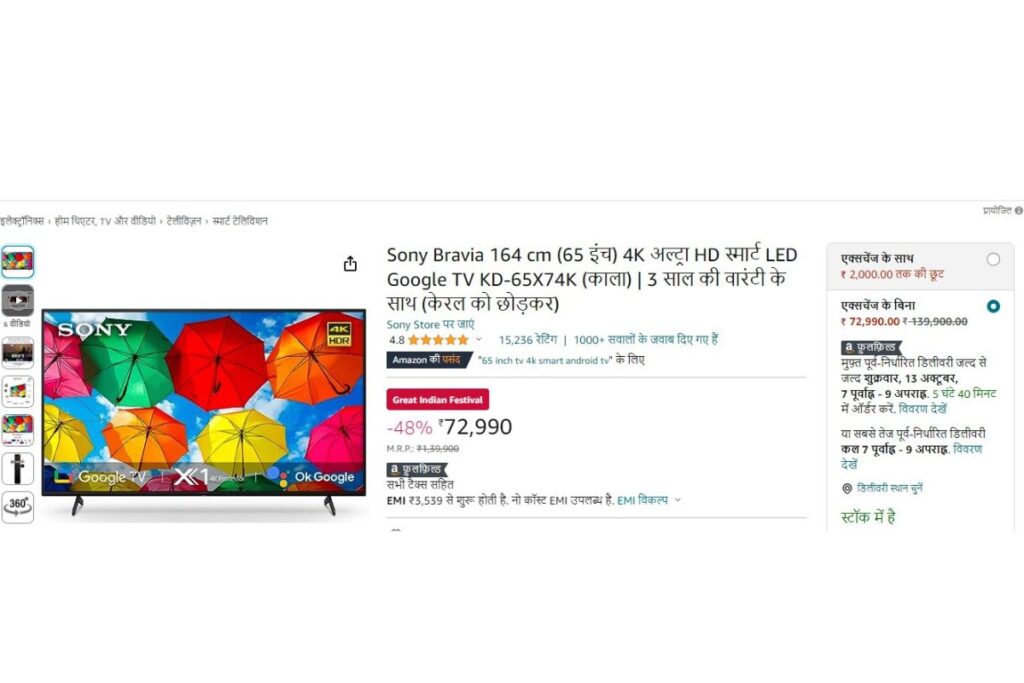The height and width of the screenshot is (683, 1024).
Task: Expand the 4.8 rating dropdown arrow
Action: (x=479, y=340)
